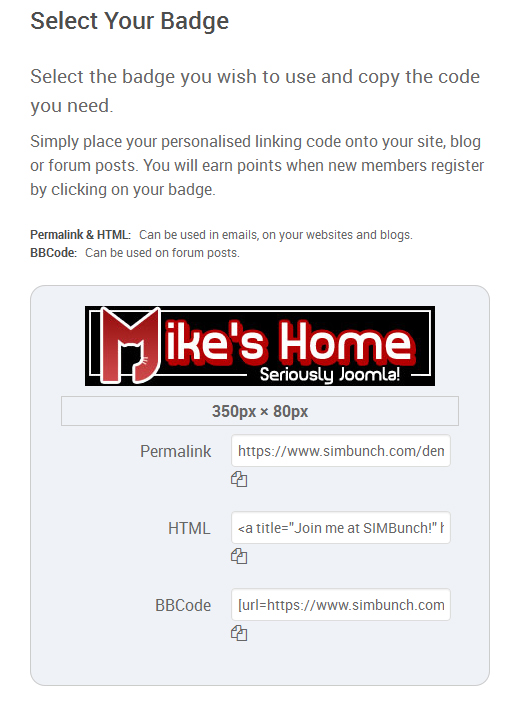Click the text 'Can be used on forum posts.'
Screen dimensions: 519x701
[162, 253]
